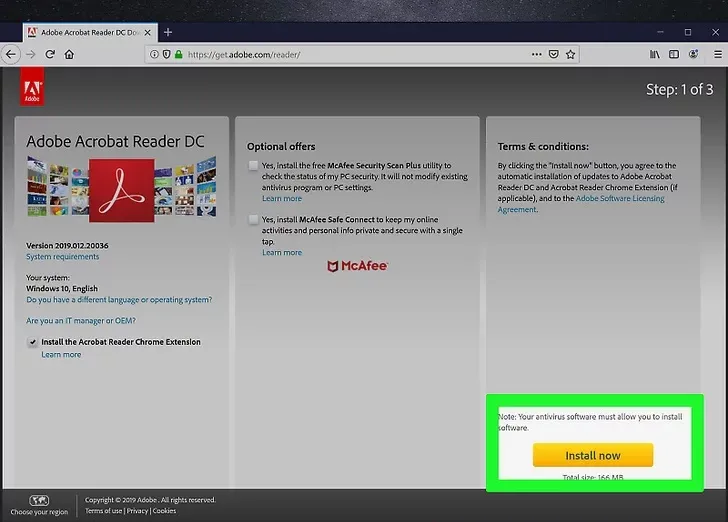Open Adobe Software Licensing Agreement link

coord(581,204)
